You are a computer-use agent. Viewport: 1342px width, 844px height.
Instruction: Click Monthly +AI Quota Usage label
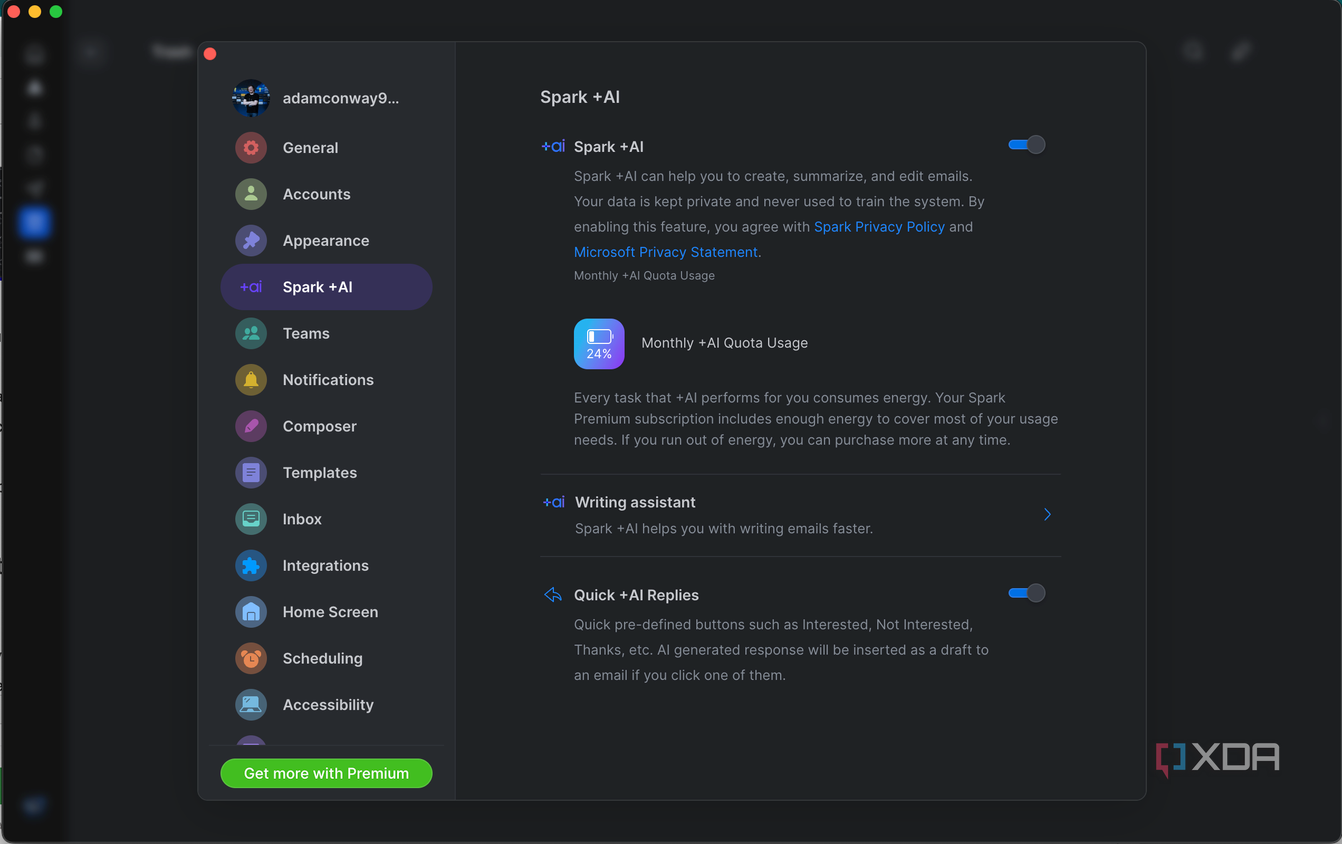(x=724, y=343)
